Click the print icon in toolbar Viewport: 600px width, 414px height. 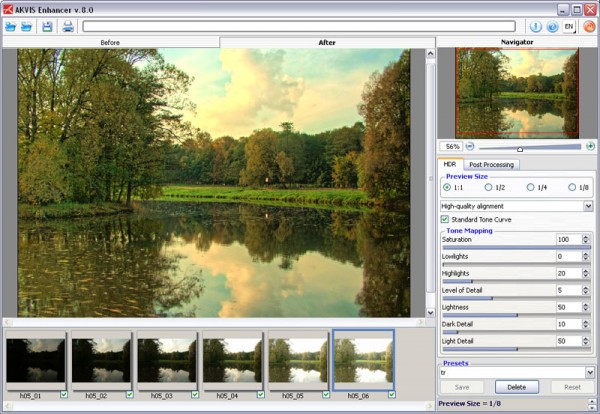[67, 26]
